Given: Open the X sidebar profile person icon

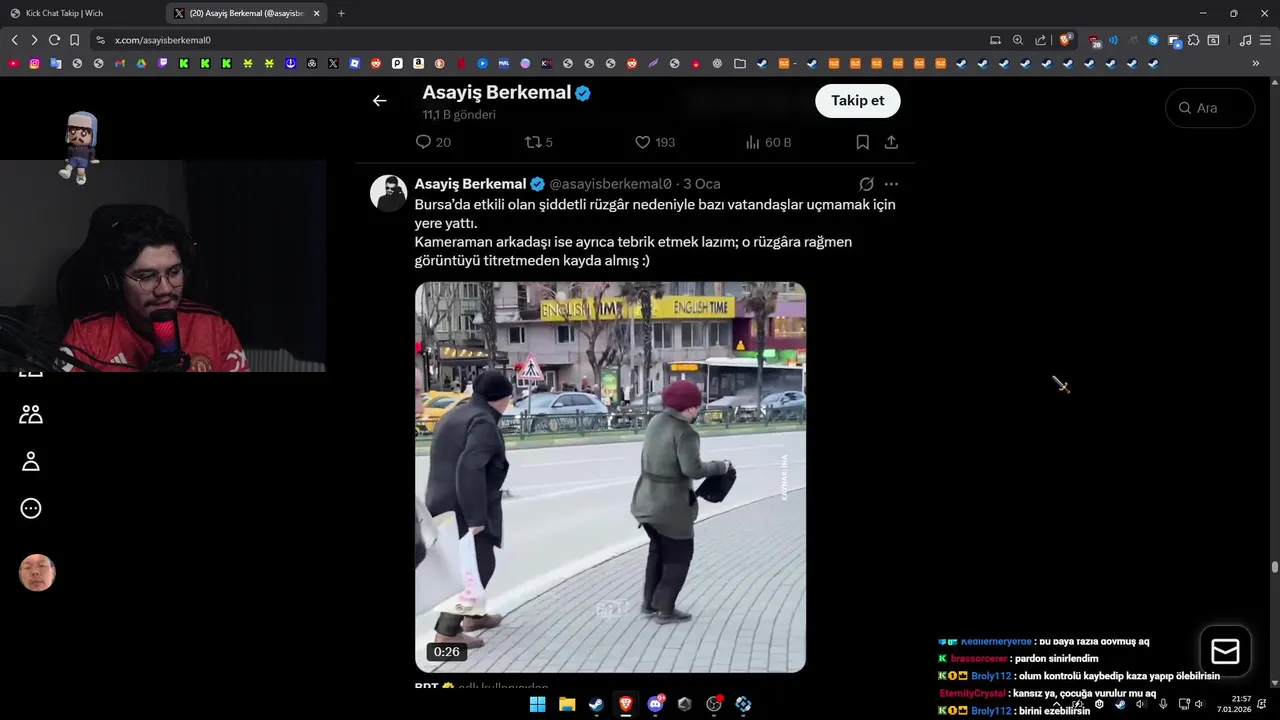Looking at the screenshot, I should 31,461.
